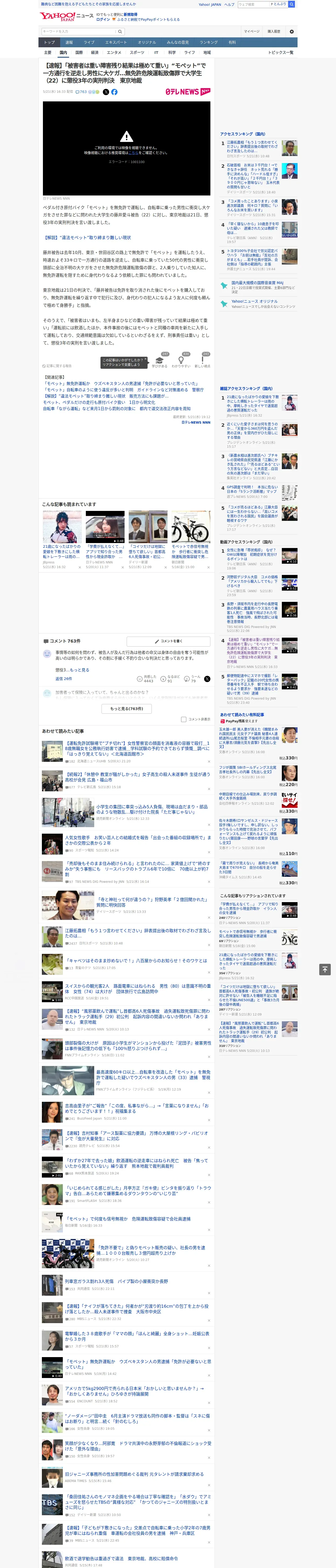This screenshot has height=1568, width=336.
Task: Open the スポーツ category sub-tab
Action: [x=137, y=52]
